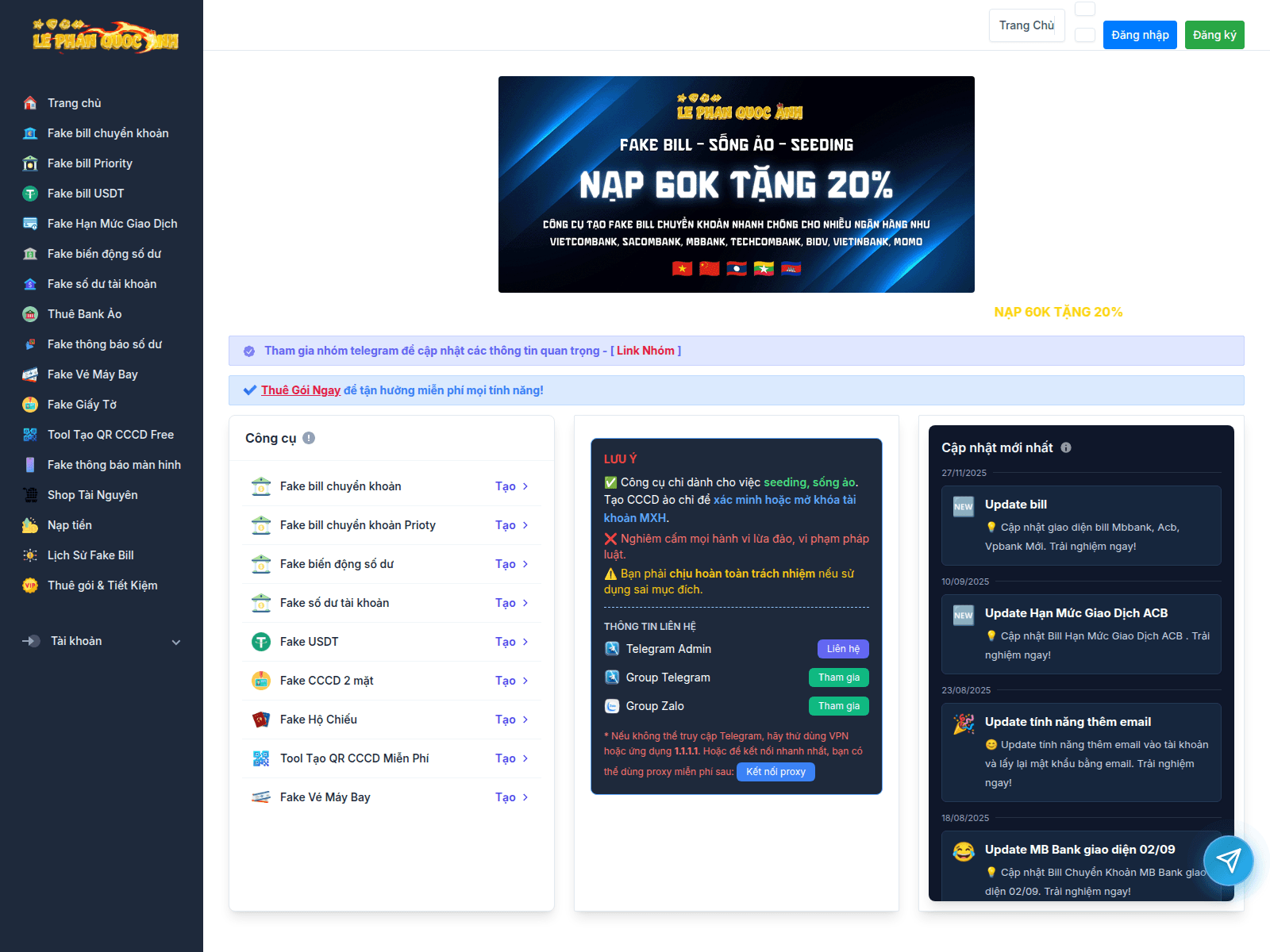This screenshot has width=1270, height=952.
Task: Open Tạo arrow for Fake Hộ Chiếu
Action: (512, 720)
